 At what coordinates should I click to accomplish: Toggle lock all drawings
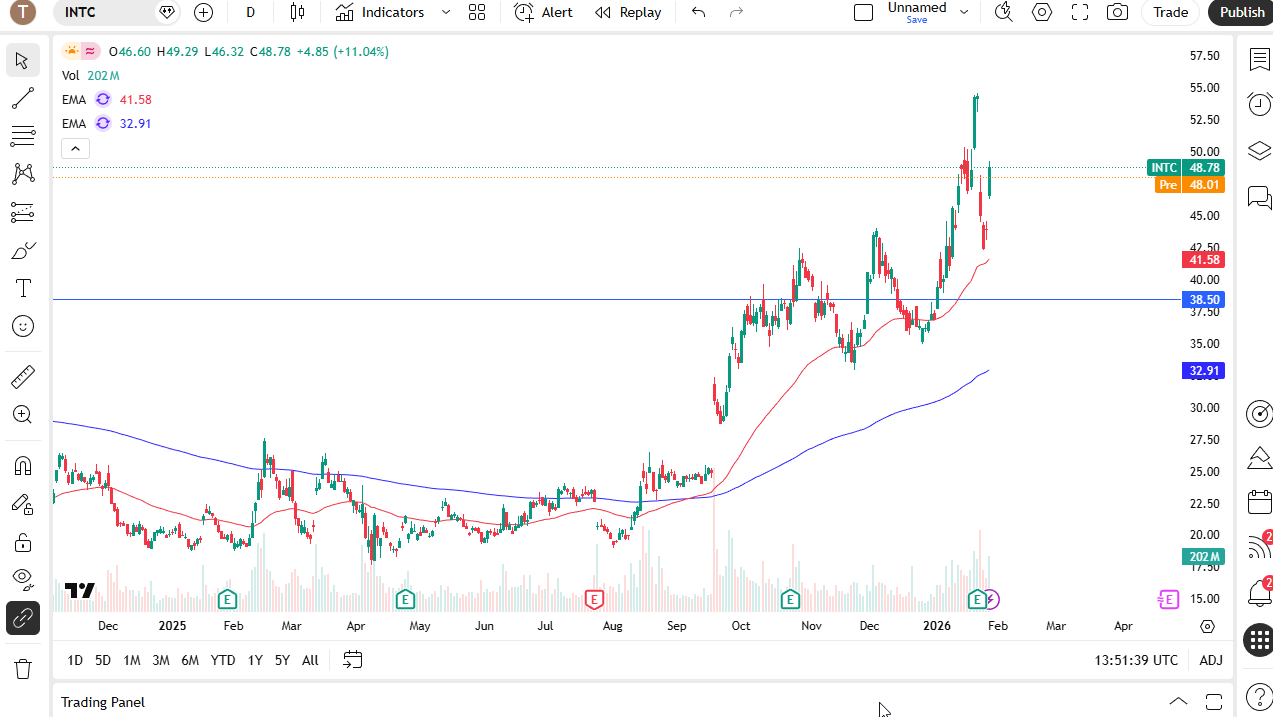23,542
